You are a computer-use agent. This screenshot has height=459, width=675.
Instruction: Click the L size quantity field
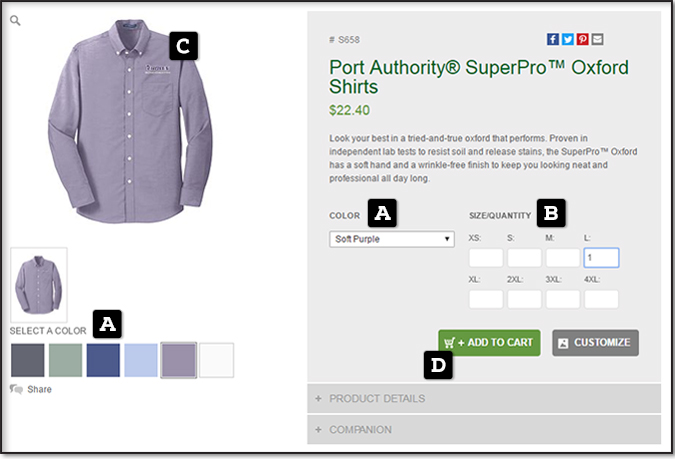click(601, 258)
